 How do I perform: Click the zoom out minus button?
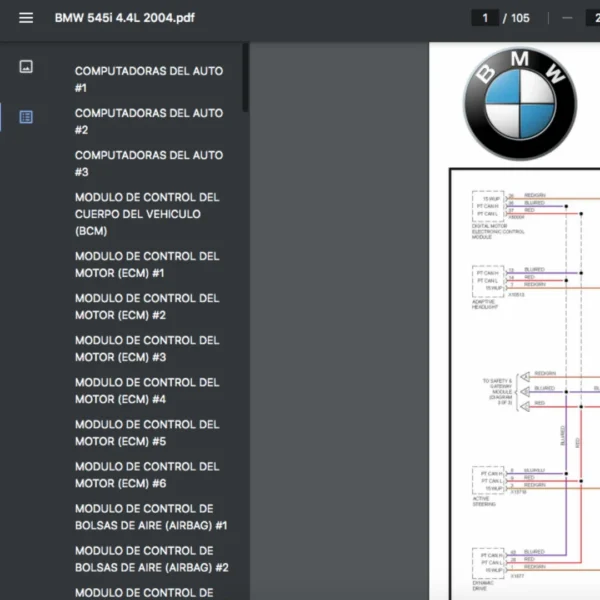pyautogui.click(x=567, y=18)
